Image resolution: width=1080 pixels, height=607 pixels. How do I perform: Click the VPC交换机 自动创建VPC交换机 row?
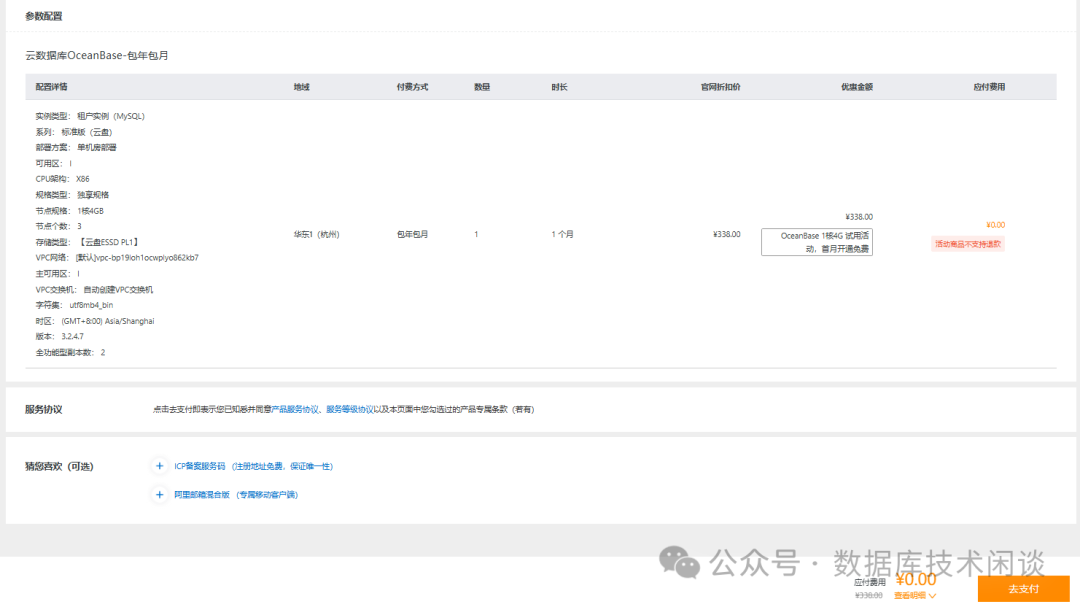(94, 289)
